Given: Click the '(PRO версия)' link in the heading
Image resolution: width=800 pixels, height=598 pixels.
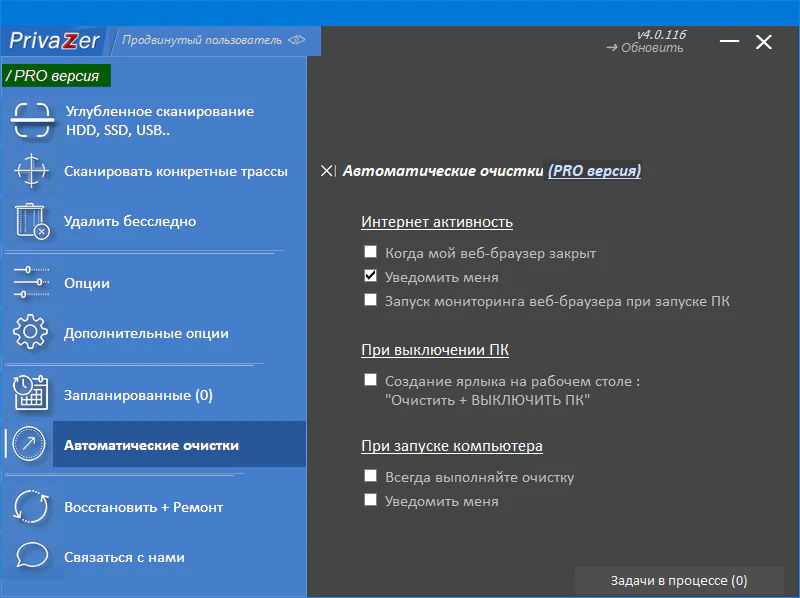Looking at the screenshot, I should click(594, 171).
